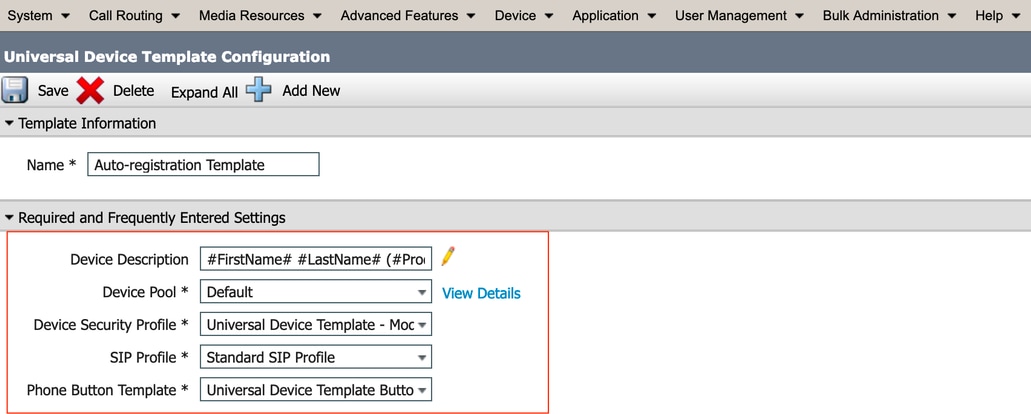
Task: Open the Help menu
Action: click(997, 15)
